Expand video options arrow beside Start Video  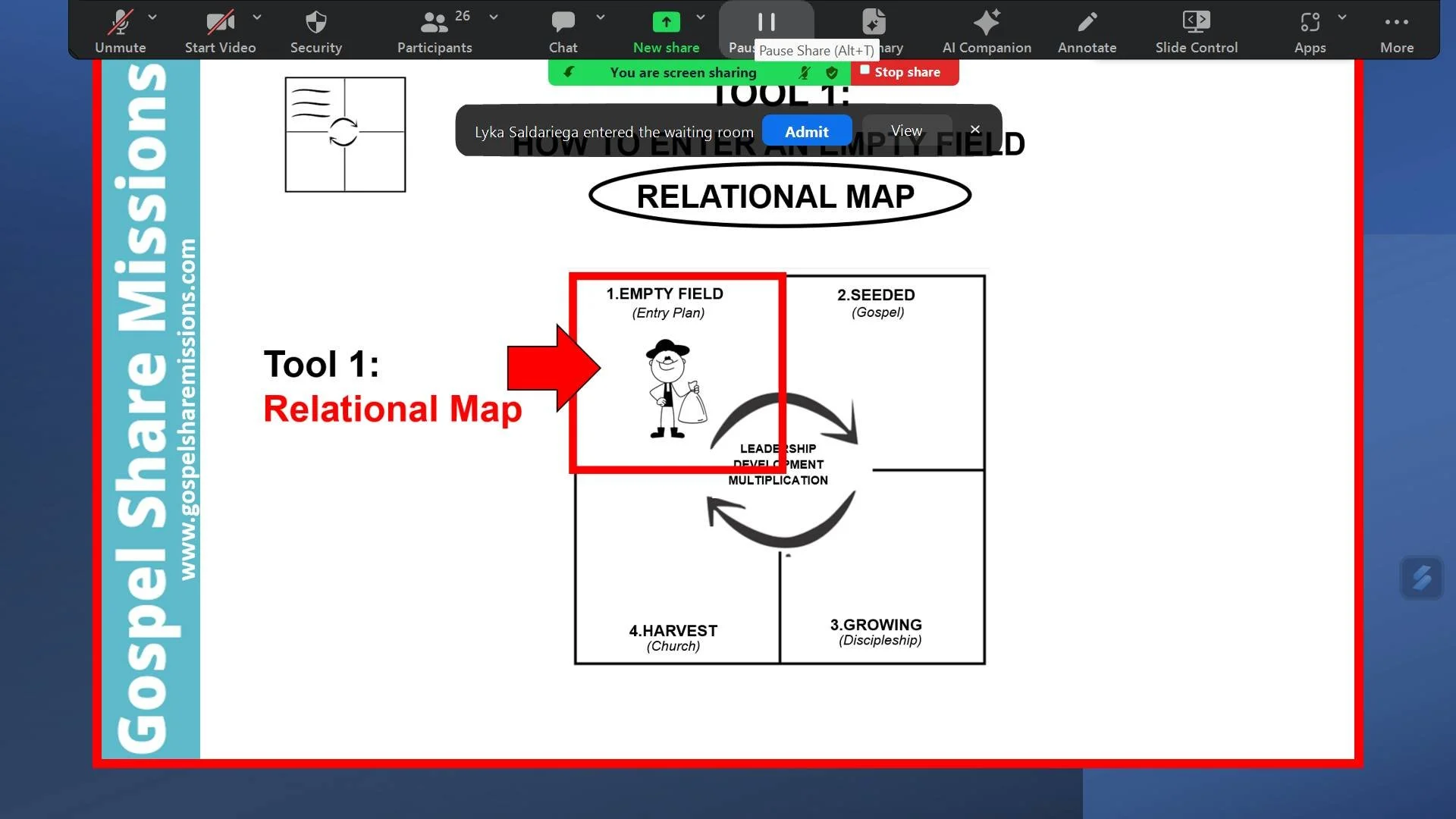[257, 17]
